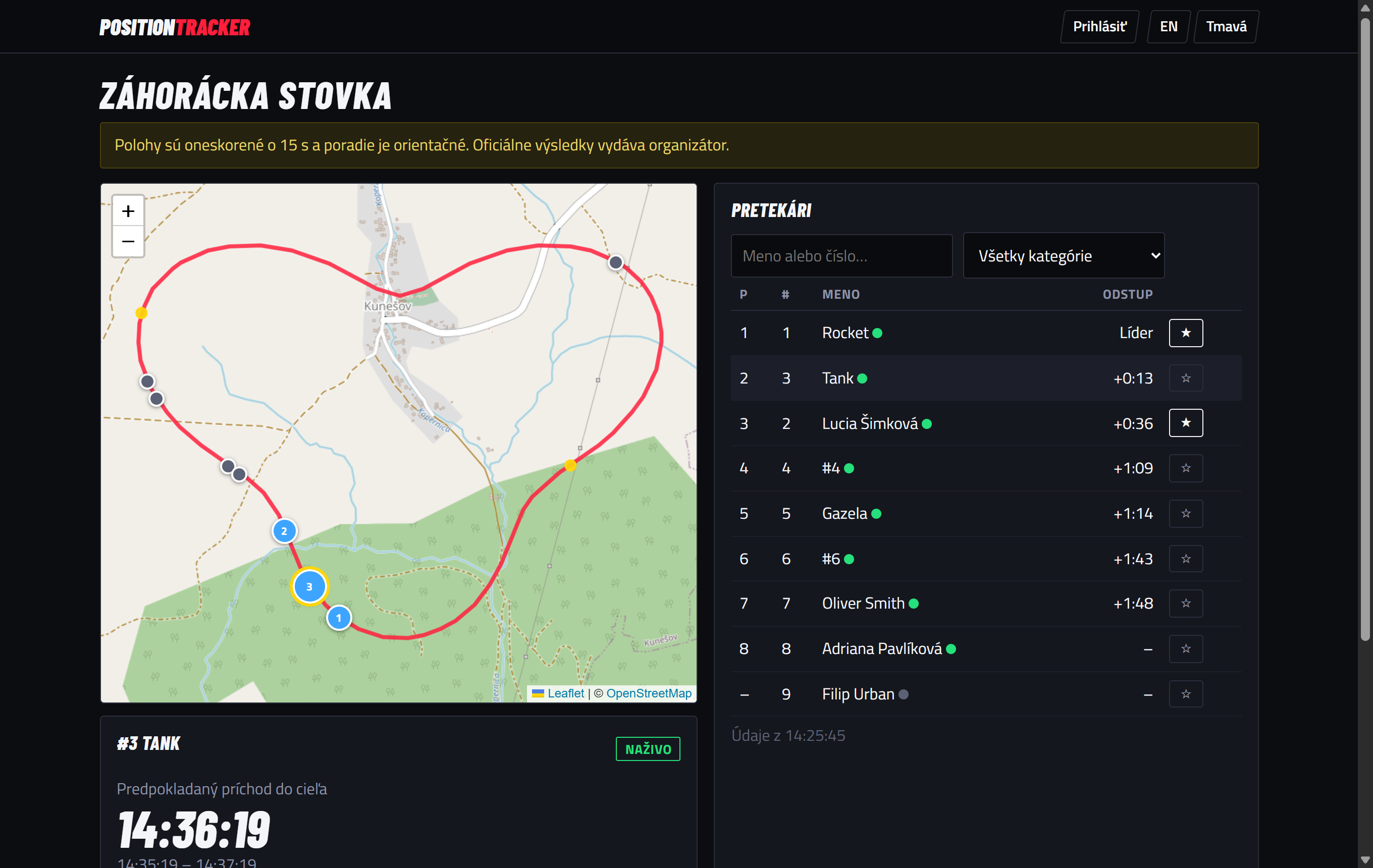Select Gazela in the racer list
Image resolution: width=1373 pixels, height=868 pixels.
(x=844, y=514)
